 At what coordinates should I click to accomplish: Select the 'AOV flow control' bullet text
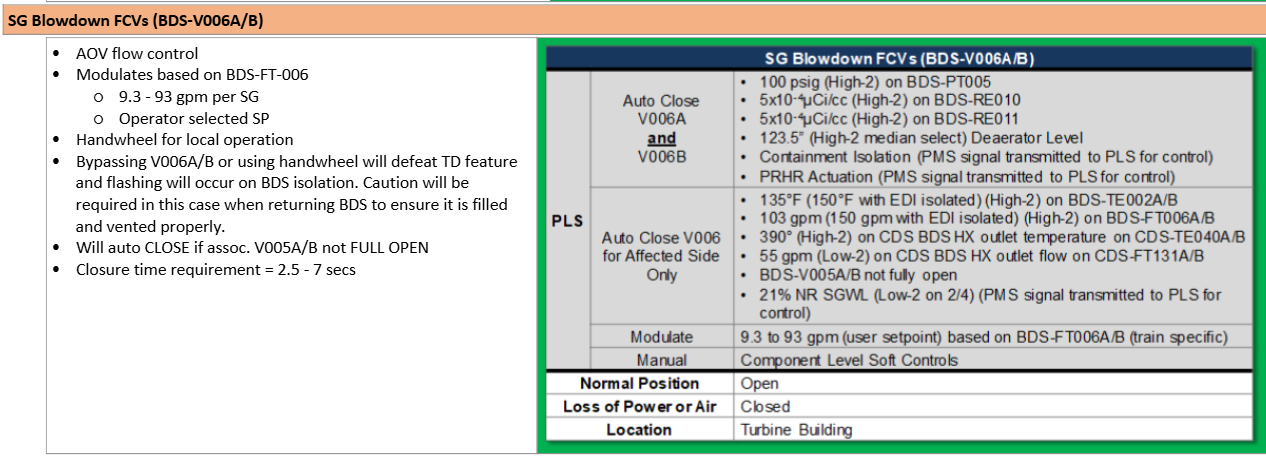137,53
